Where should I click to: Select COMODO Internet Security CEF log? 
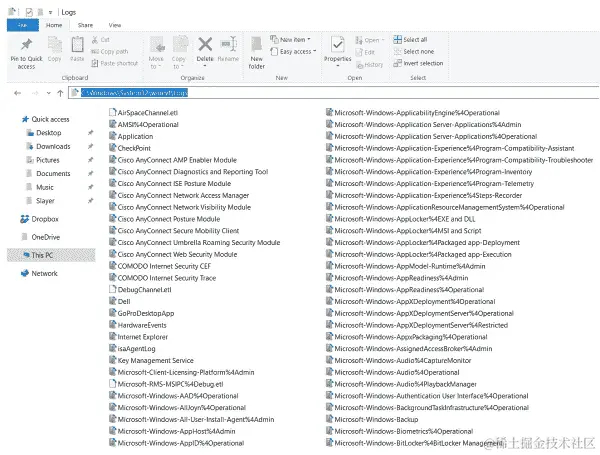click(x=160, y=266)
